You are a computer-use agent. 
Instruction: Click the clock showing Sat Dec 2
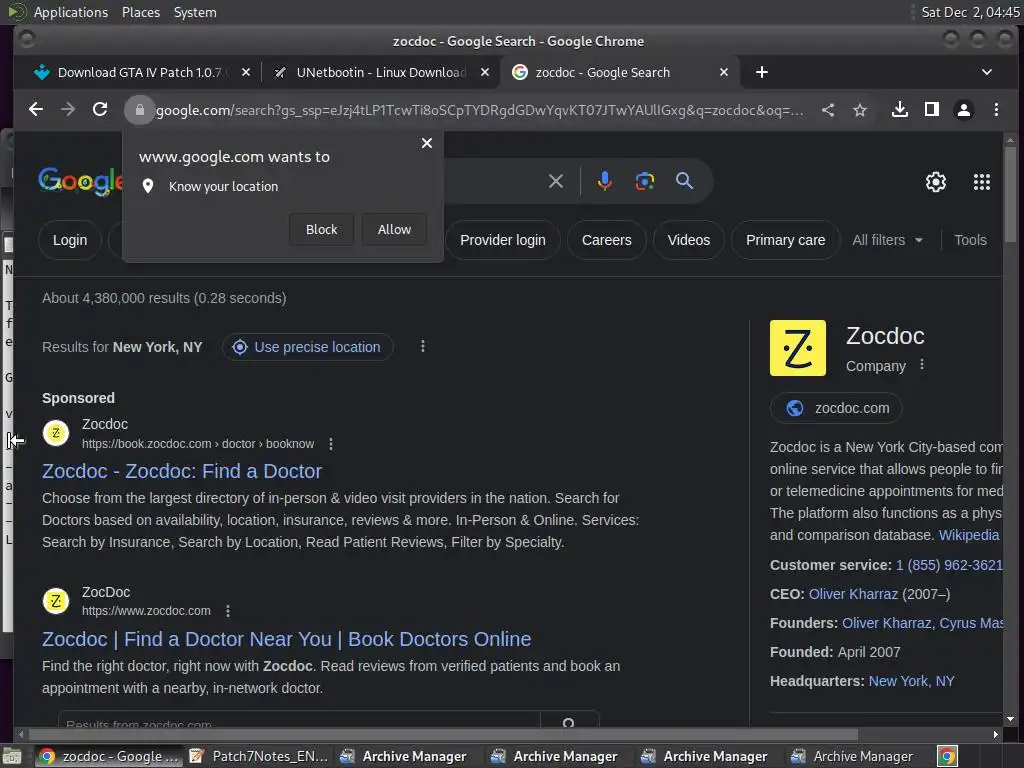[970, 12]
